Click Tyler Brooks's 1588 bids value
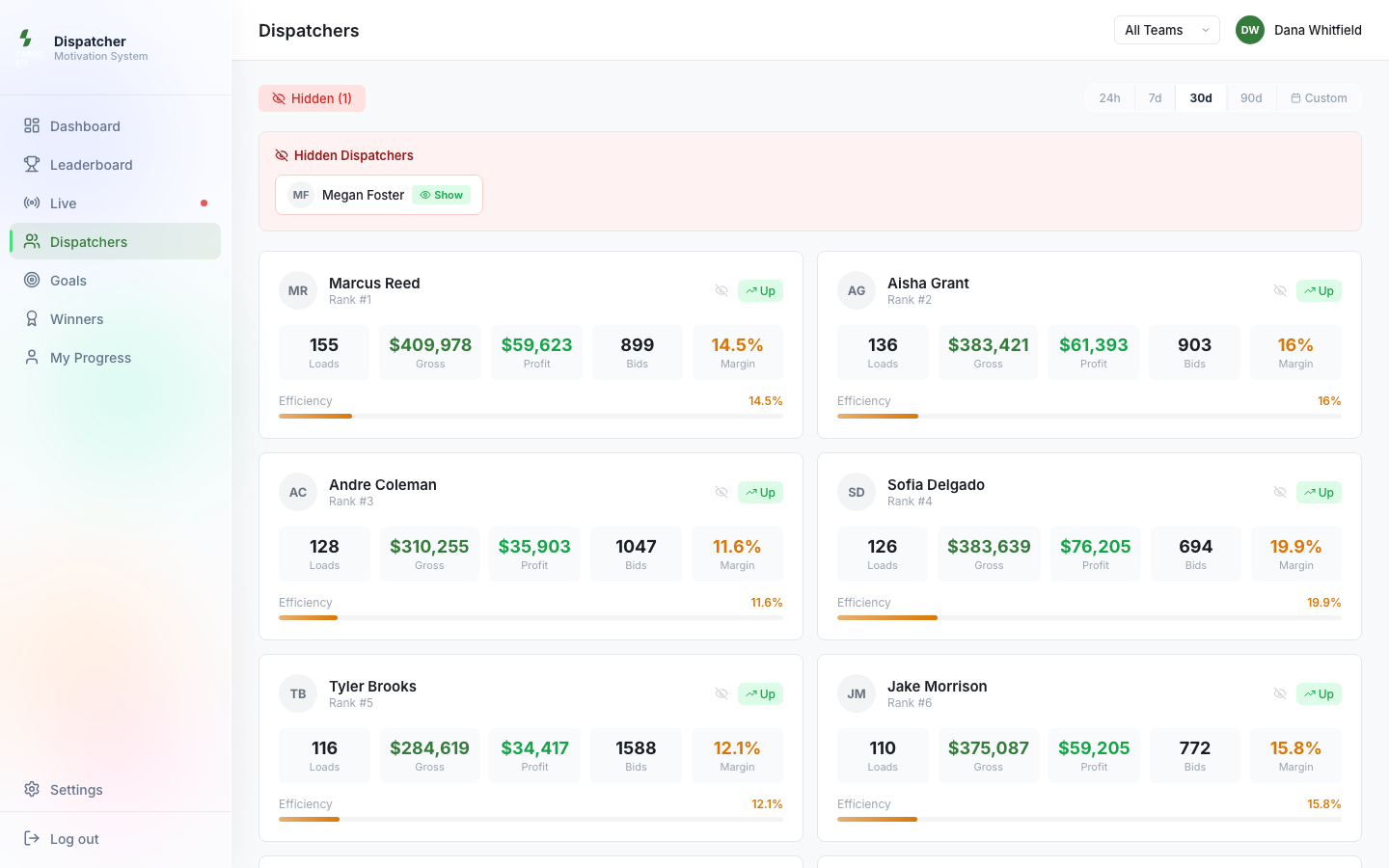Screen dimensions: 1389x868 click(636, 748)
